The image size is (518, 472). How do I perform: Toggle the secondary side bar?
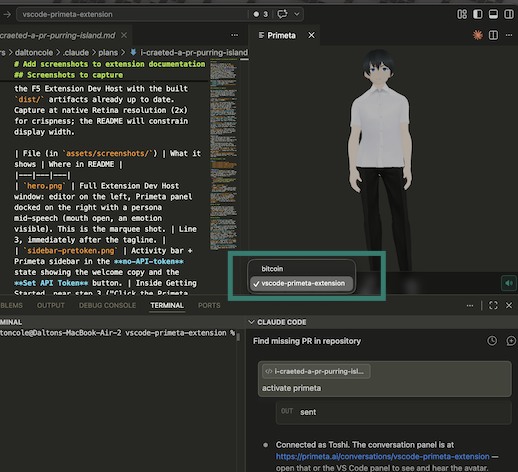click(x=509, y=14)
